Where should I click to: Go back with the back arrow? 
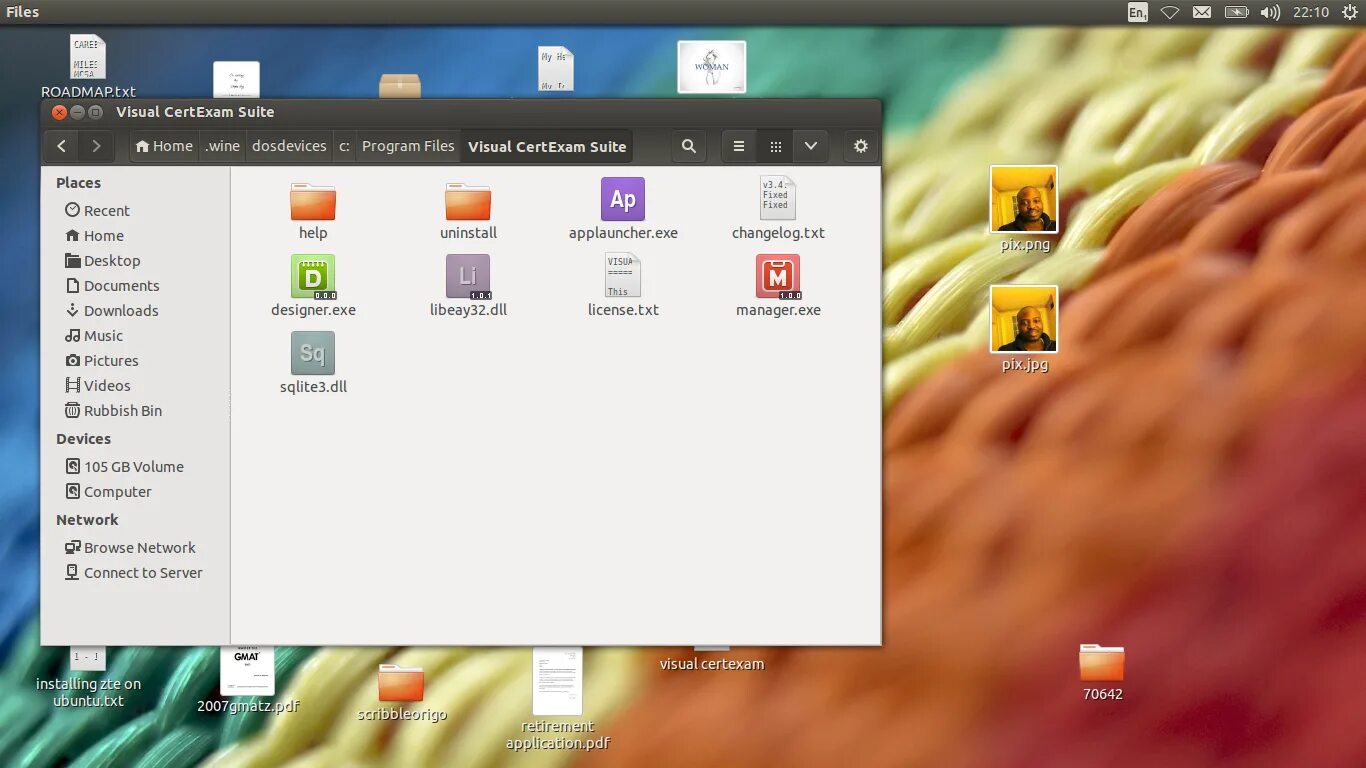(x=61, y=146)
